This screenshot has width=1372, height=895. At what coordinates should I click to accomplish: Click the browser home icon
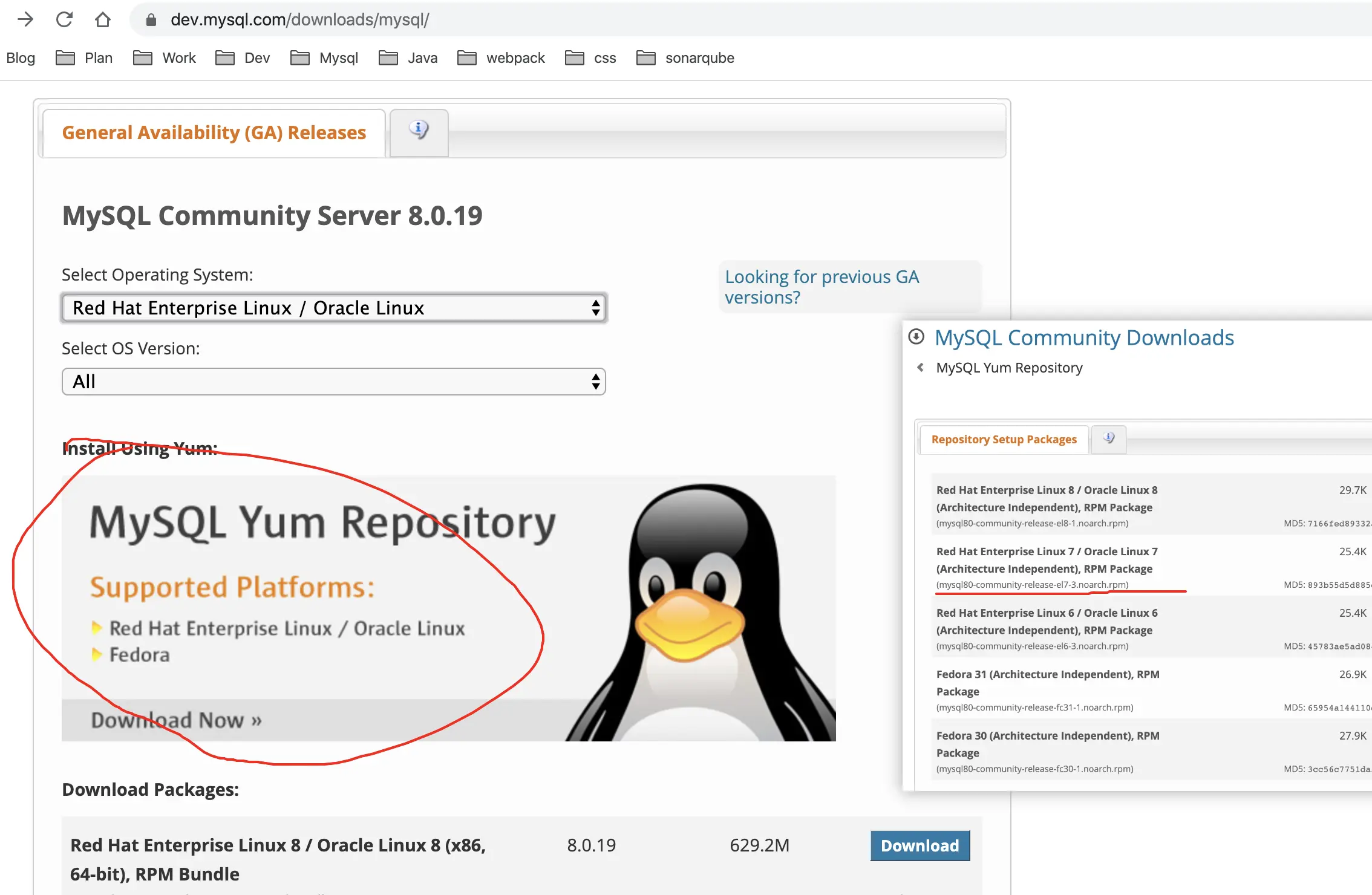pyautogui.click(x=103, y=20)
